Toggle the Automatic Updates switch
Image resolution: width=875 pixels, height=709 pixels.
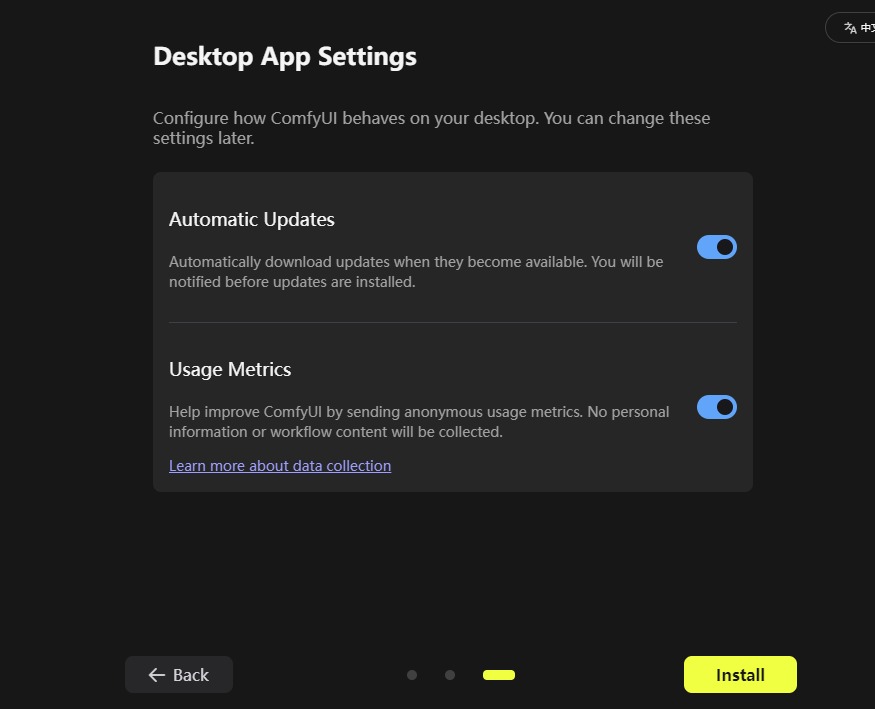717,247
